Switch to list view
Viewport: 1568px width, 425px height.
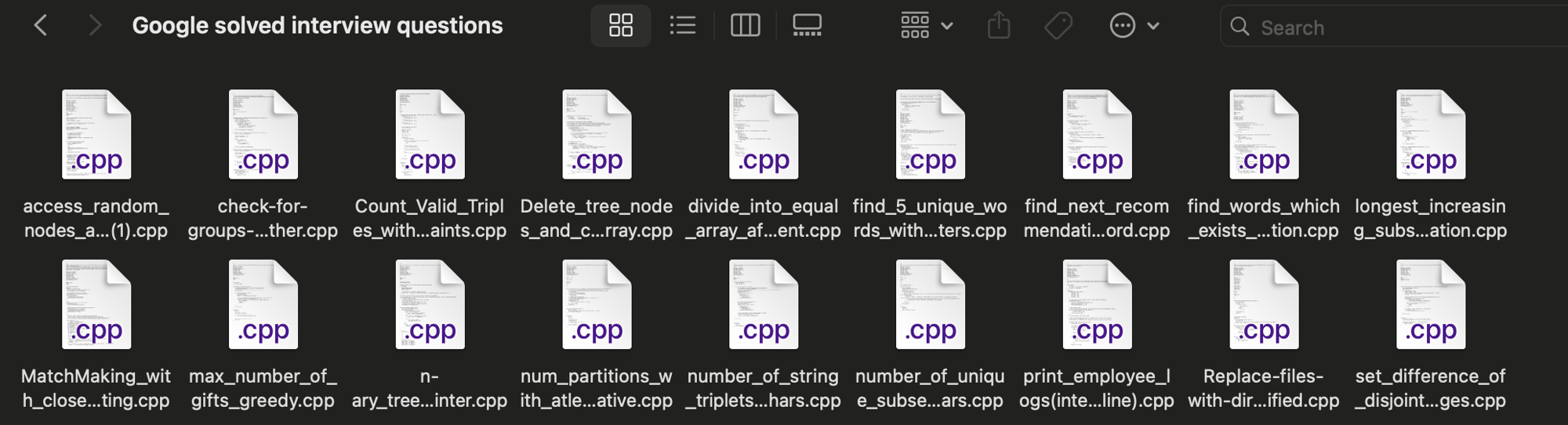(x=682, y=26)
